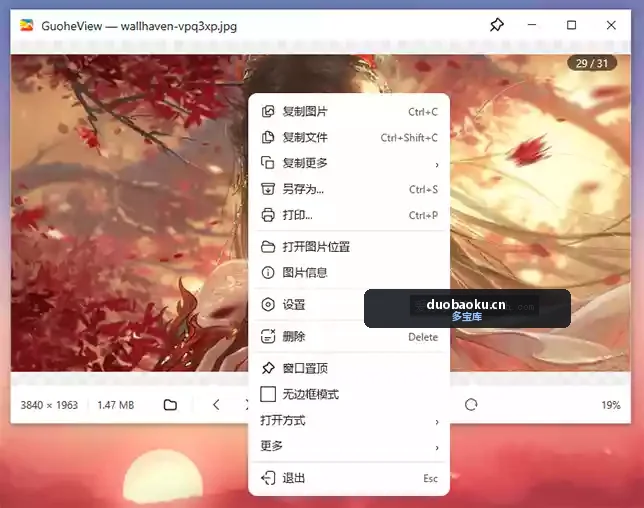
Task: Enable the 无边框模式 checkbox
Action: point(268,394)
